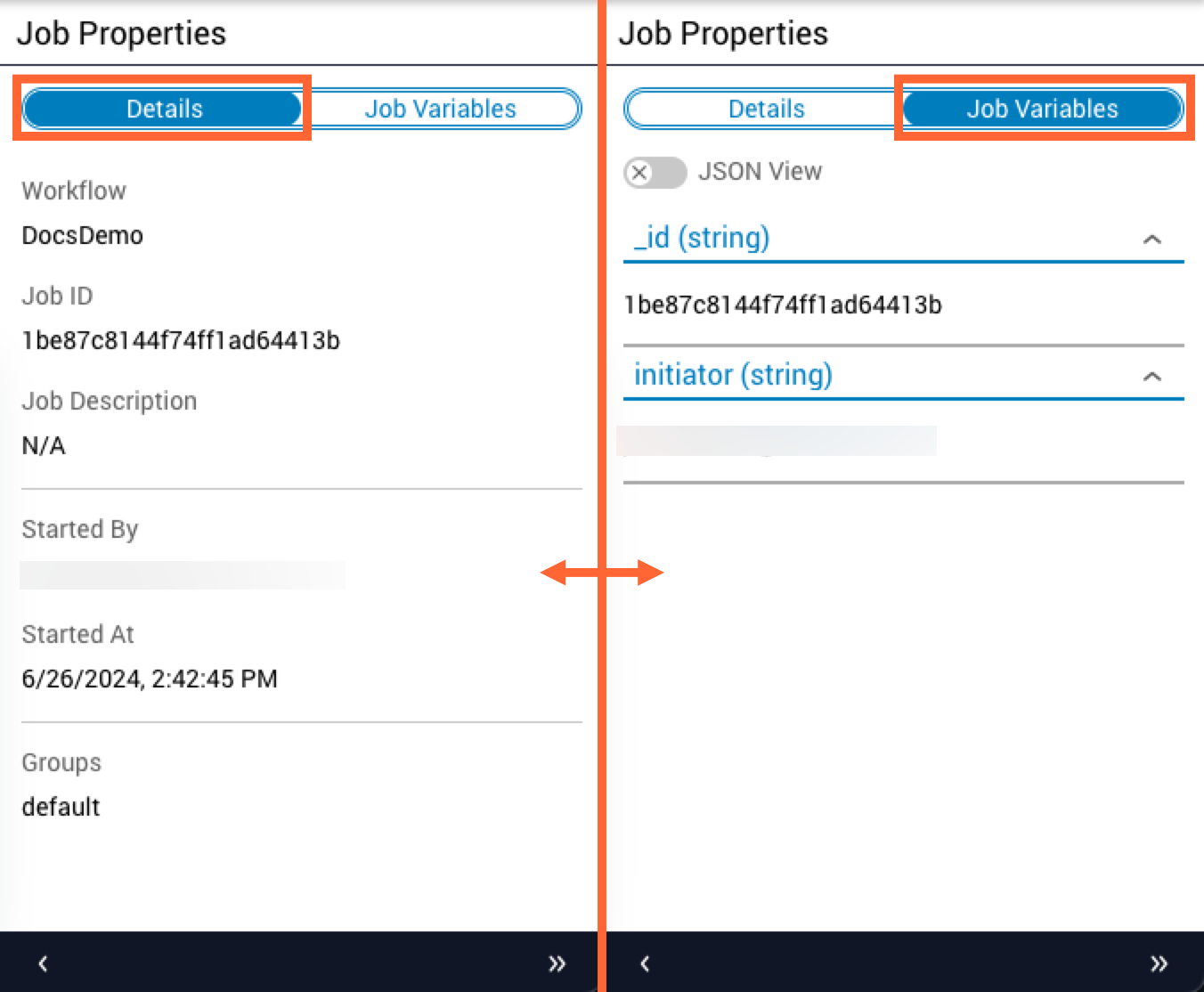Image resolution: width=1204 pixels, height=992 pixels.
Task: Select the Details tab in the left panel
Action: tap(164, 109)
